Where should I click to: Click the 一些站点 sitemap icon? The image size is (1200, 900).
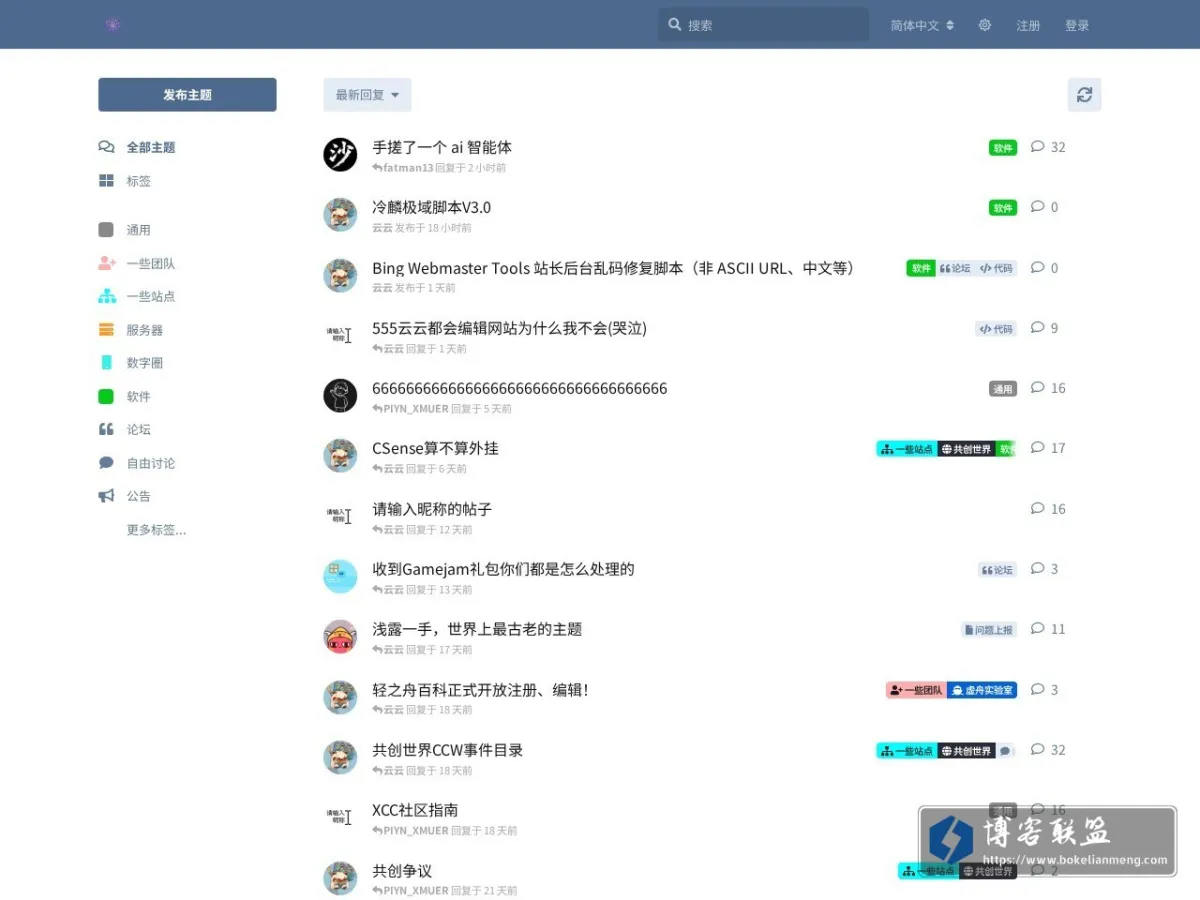pos(106,296)
